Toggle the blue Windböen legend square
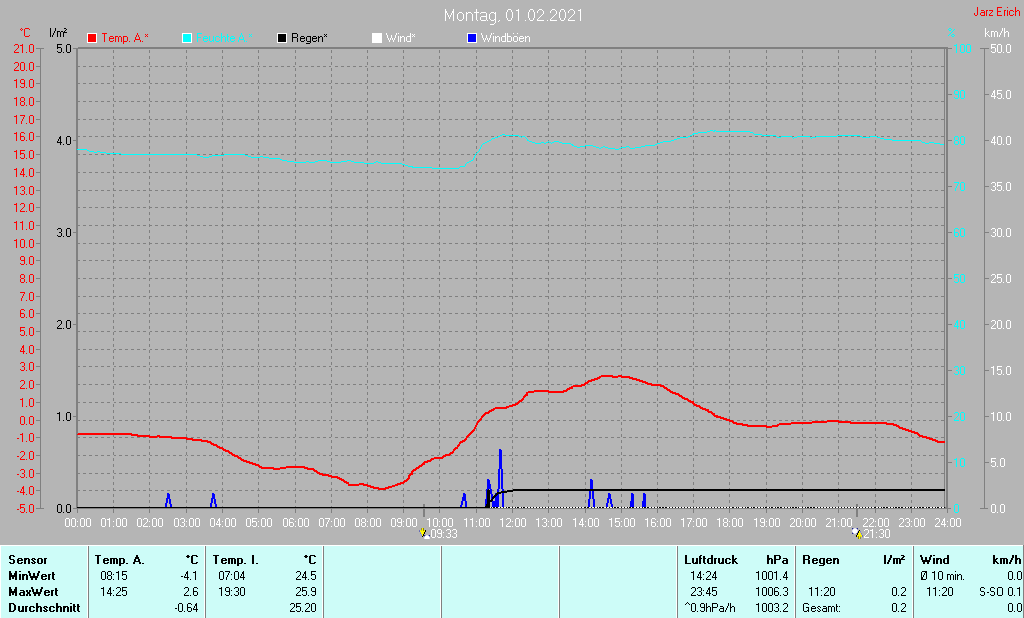1024x618 pixels. [472, 39]
